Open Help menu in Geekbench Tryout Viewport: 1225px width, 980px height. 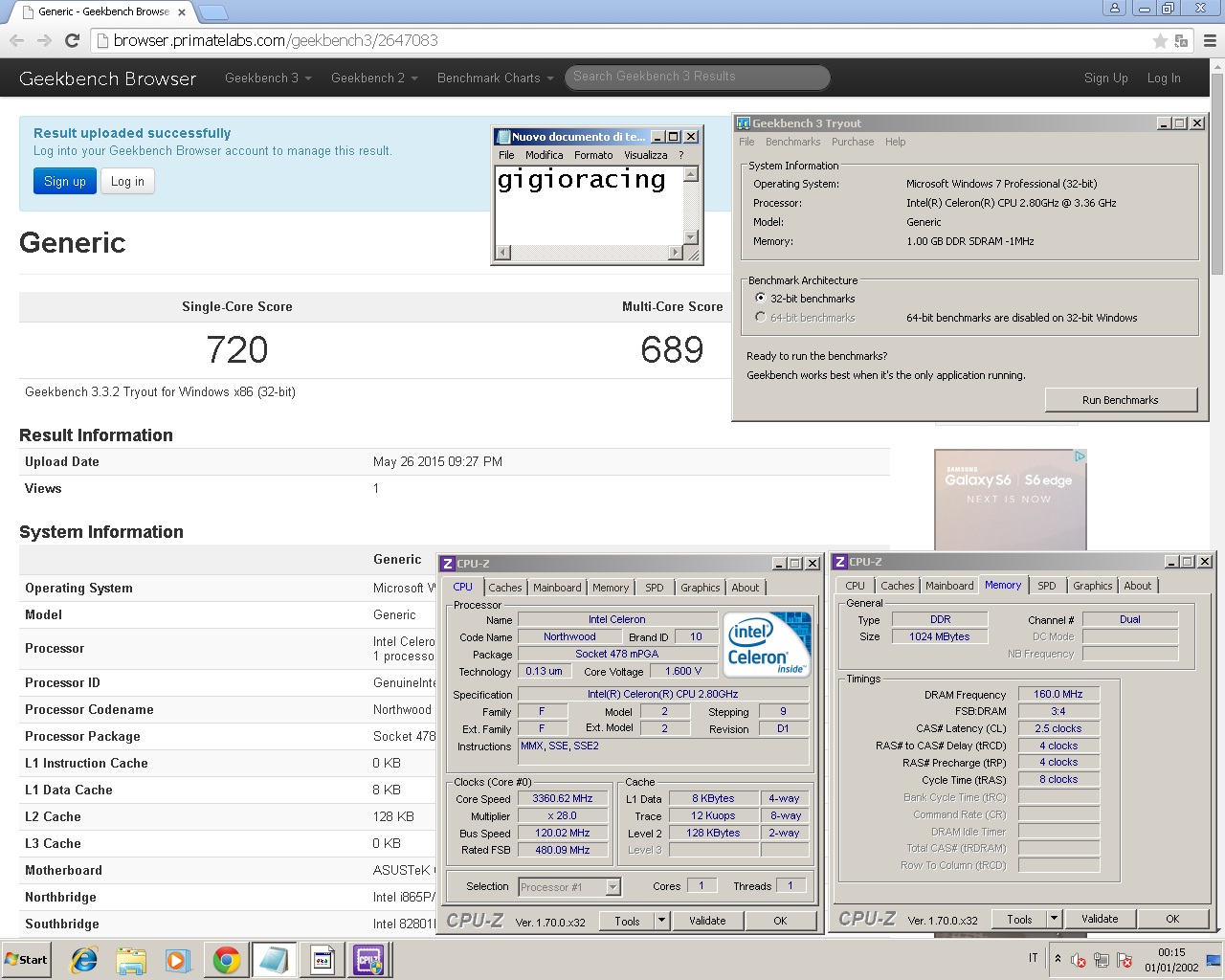point(895,142)
